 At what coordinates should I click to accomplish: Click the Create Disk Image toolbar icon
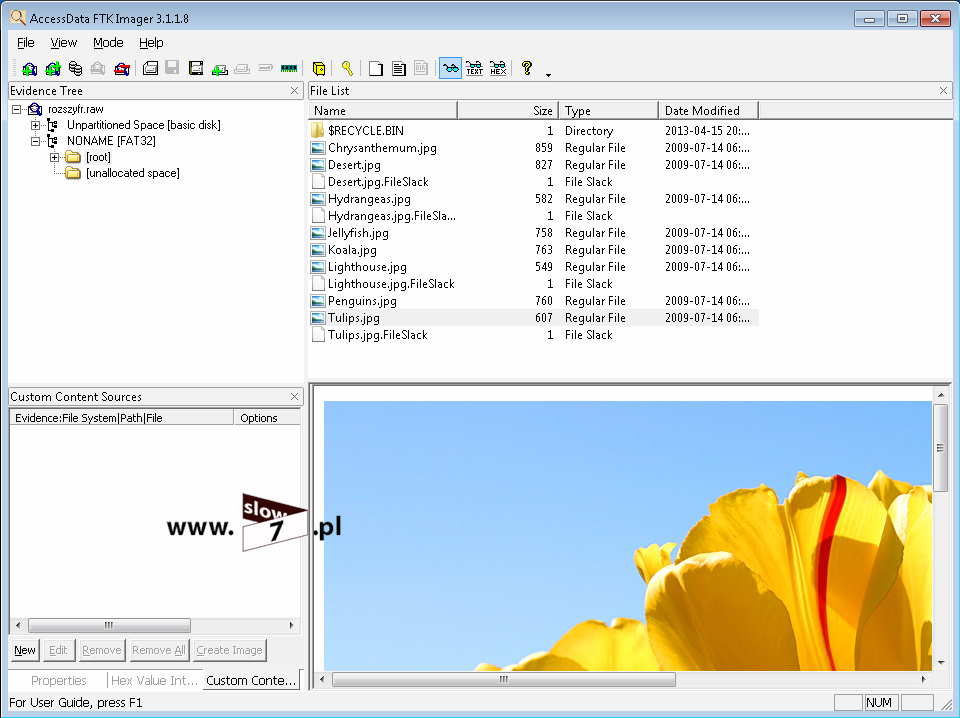pyautogui.click(x=150, y=69)
